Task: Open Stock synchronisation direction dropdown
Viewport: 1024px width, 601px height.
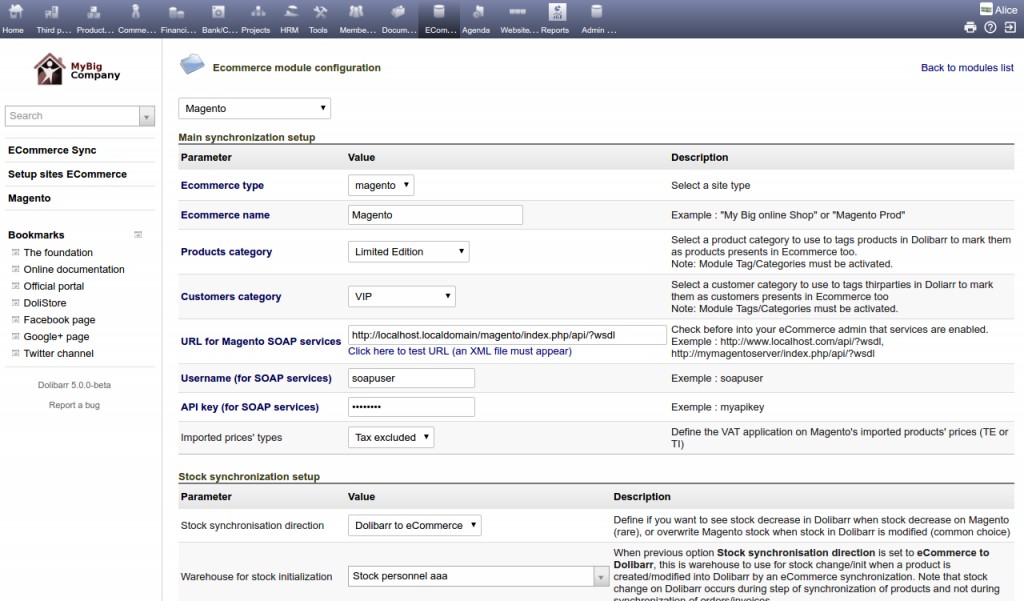Action: pyautogui.click(x=414, y=525)
